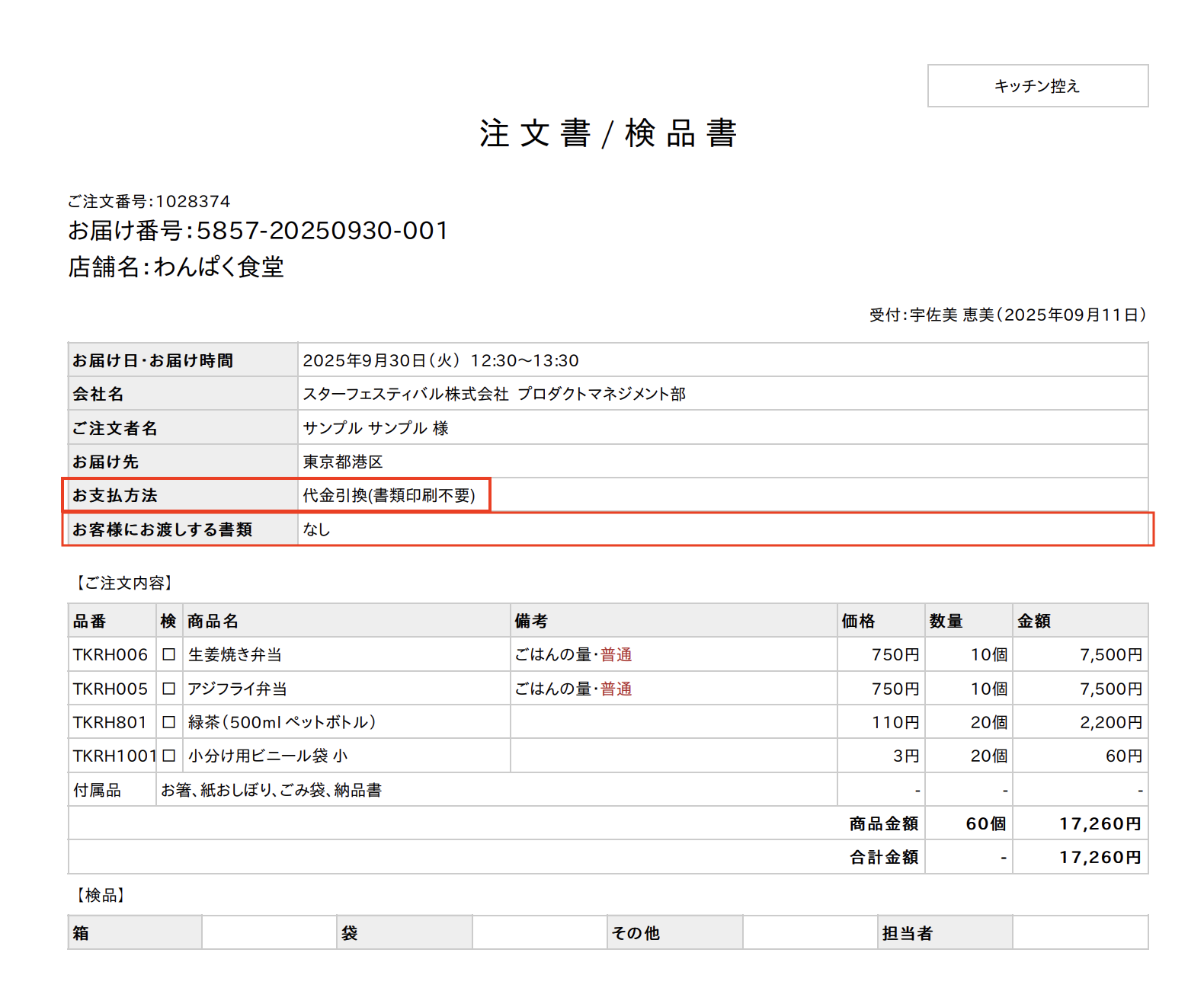1204x1007 pixels.
Task: Click company name スターフェスティバル株式会社
Action: point(405,394)
